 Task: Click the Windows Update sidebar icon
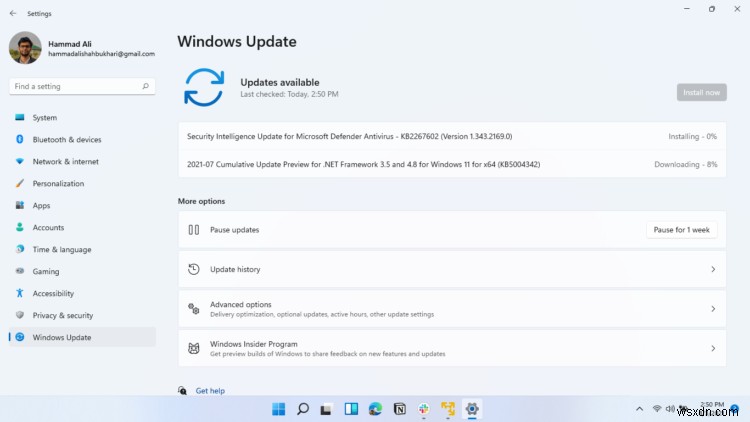pyautogui.click(x=20, y=337)
